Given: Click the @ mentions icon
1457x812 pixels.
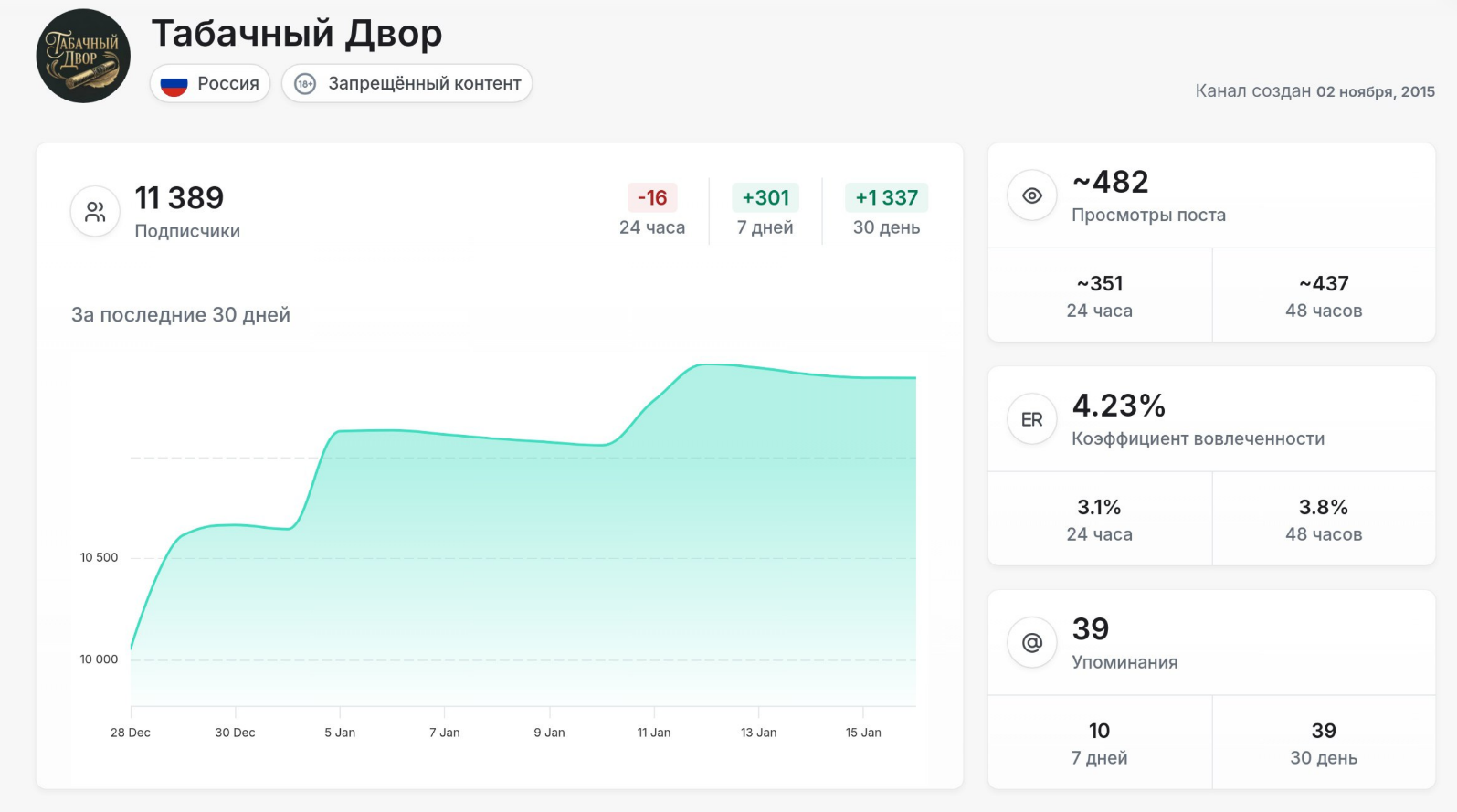Looking at the screenshot, I should [1032, 643].
